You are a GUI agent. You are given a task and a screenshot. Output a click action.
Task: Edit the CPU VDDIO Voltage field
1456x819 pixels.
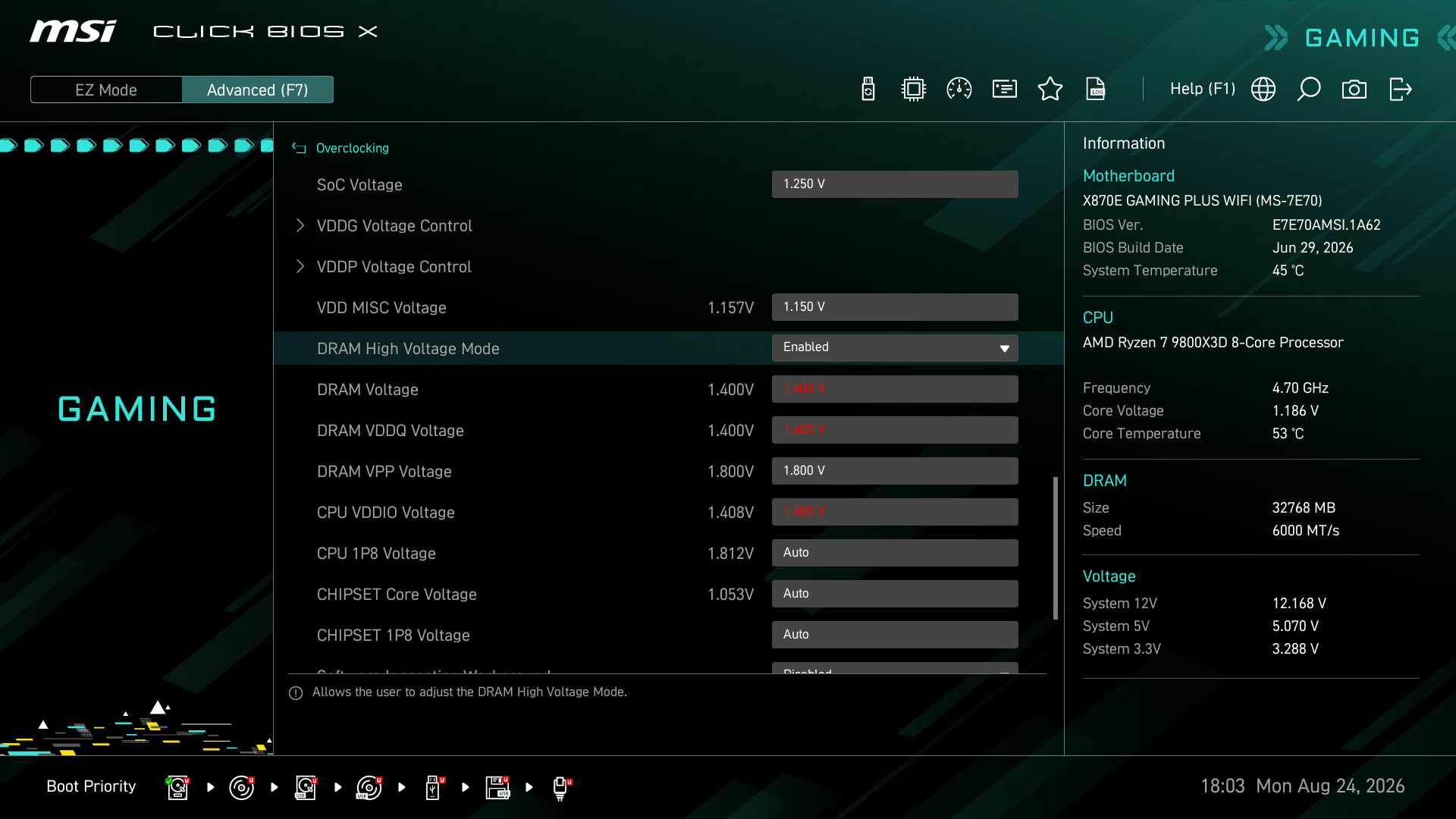click(895, 512)
